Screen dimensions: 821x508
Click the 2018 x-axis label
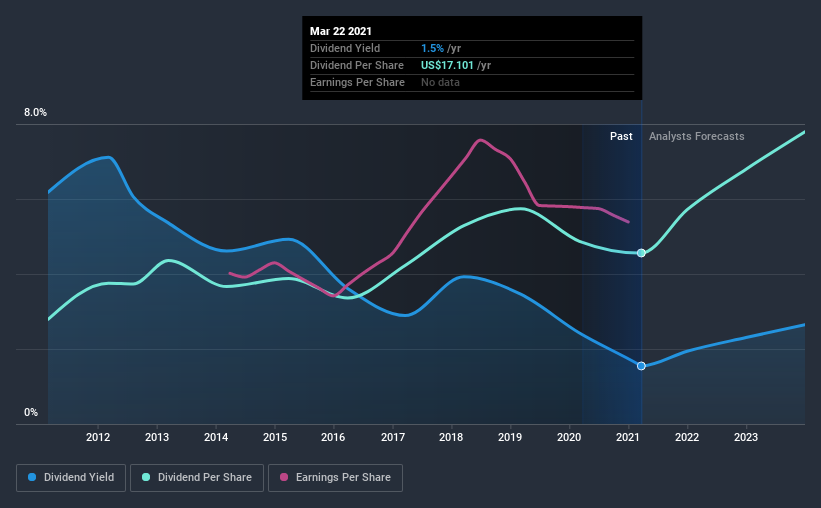point(451,437)
